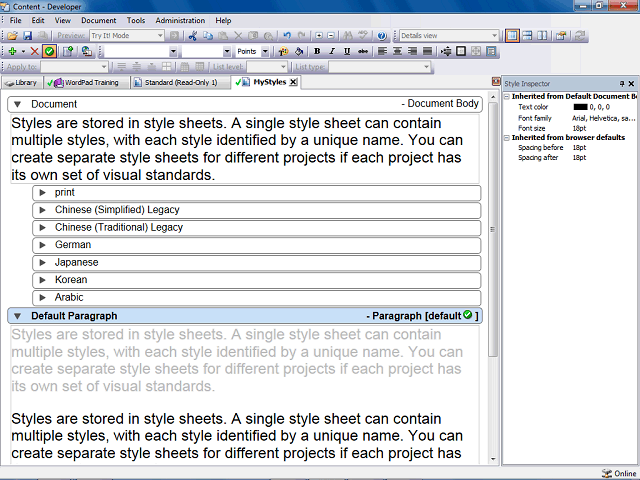This screenshot has height=480, width=640.
Task: Open the Details view dropdown
Action: 494,36
